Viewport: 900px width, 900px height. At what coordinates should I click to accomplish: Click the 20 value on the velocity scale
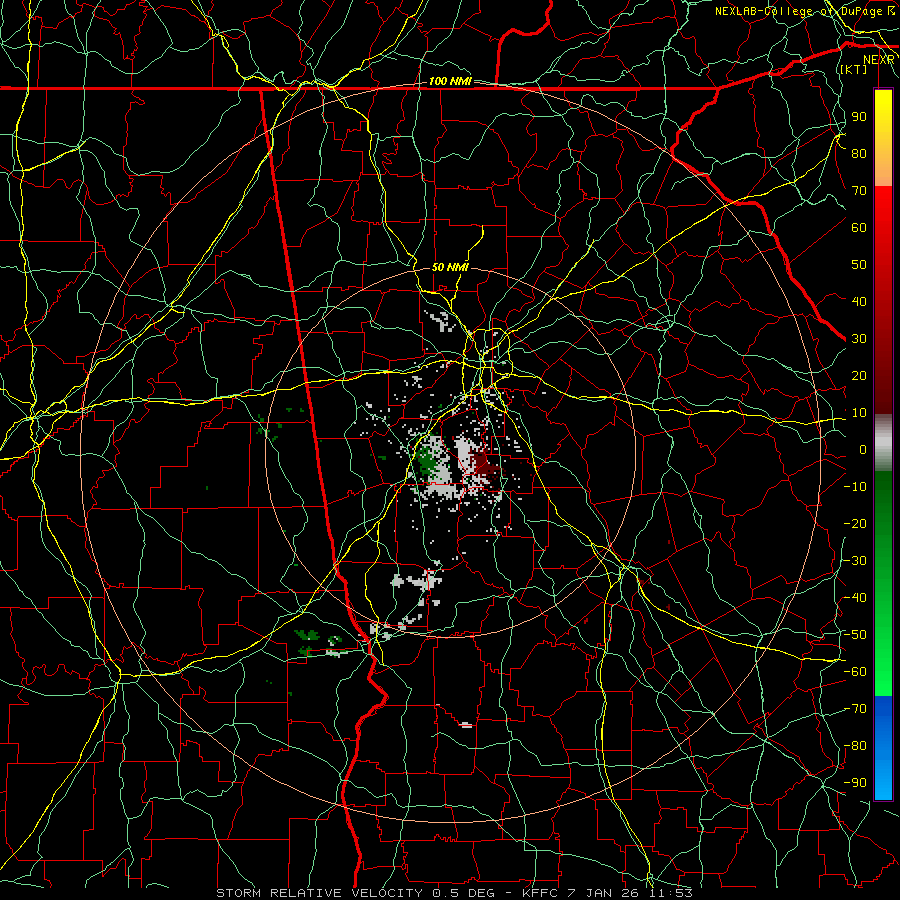pyautogui.click(x=859, y=376)
